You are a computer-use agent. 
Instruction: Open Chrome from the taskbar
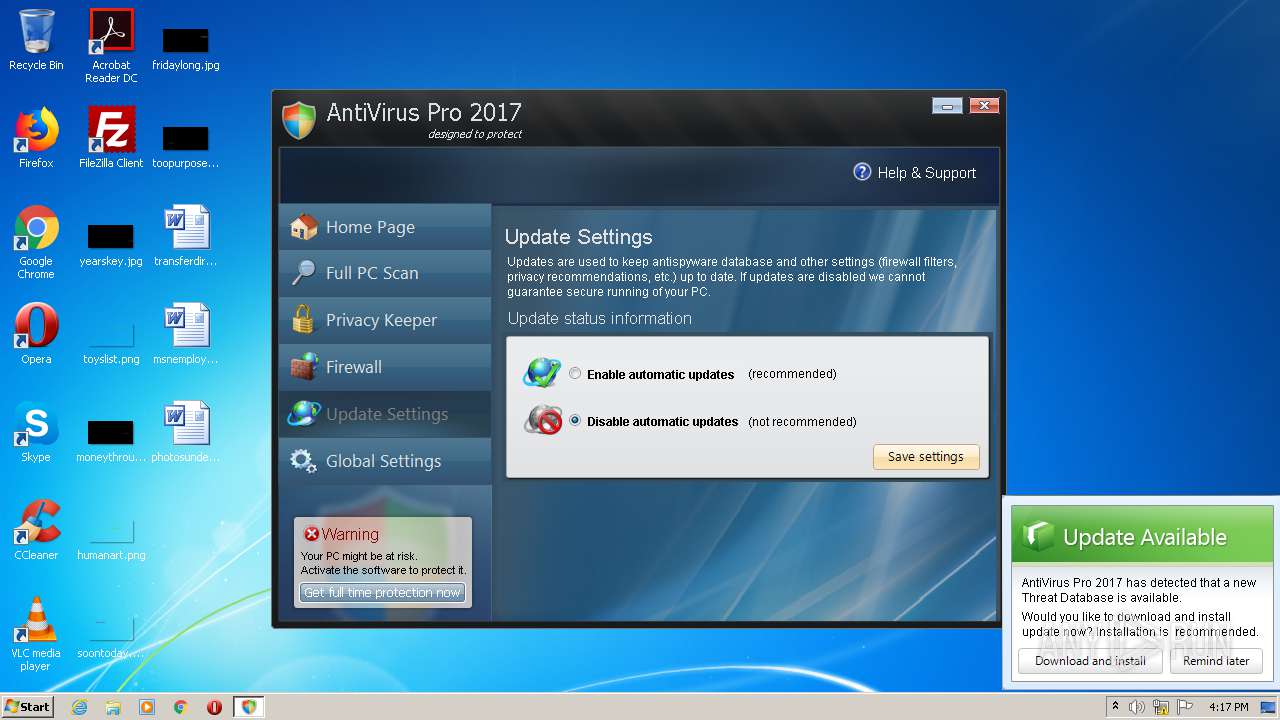(x=181, y=707)
